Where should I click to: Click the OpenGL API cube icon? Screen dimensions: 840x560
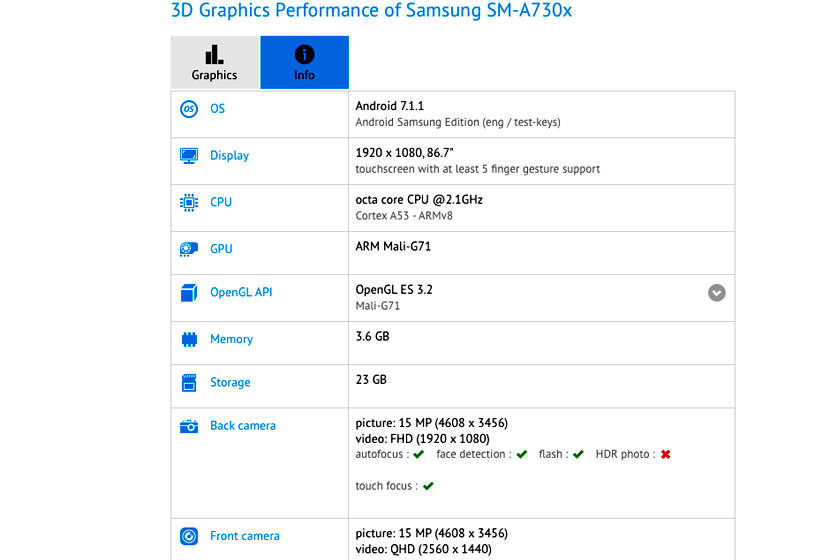pos(189,293)
